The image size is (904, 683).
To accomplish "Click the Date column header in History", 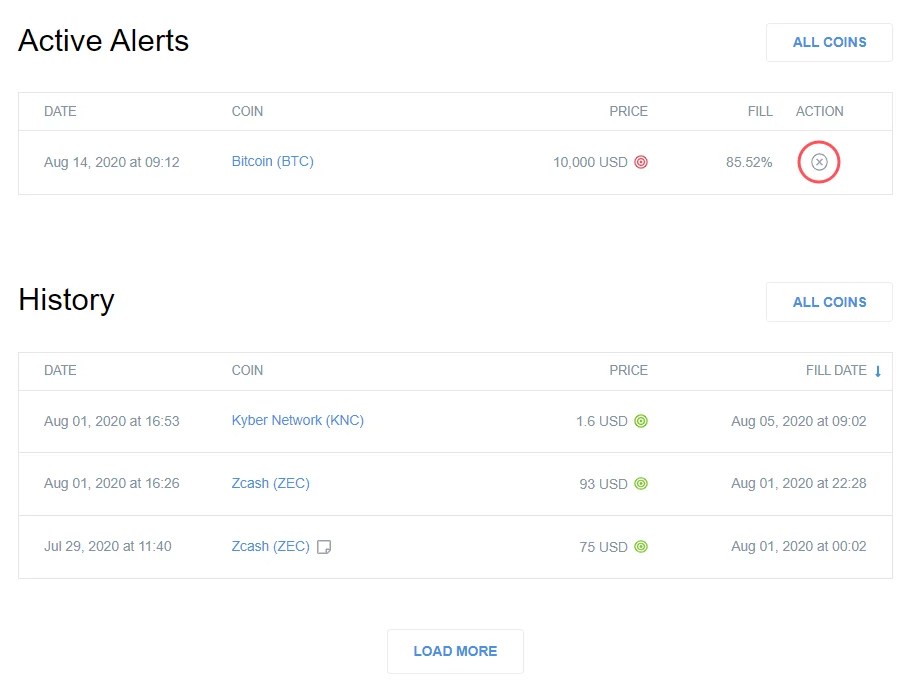I will coord(60,370).
